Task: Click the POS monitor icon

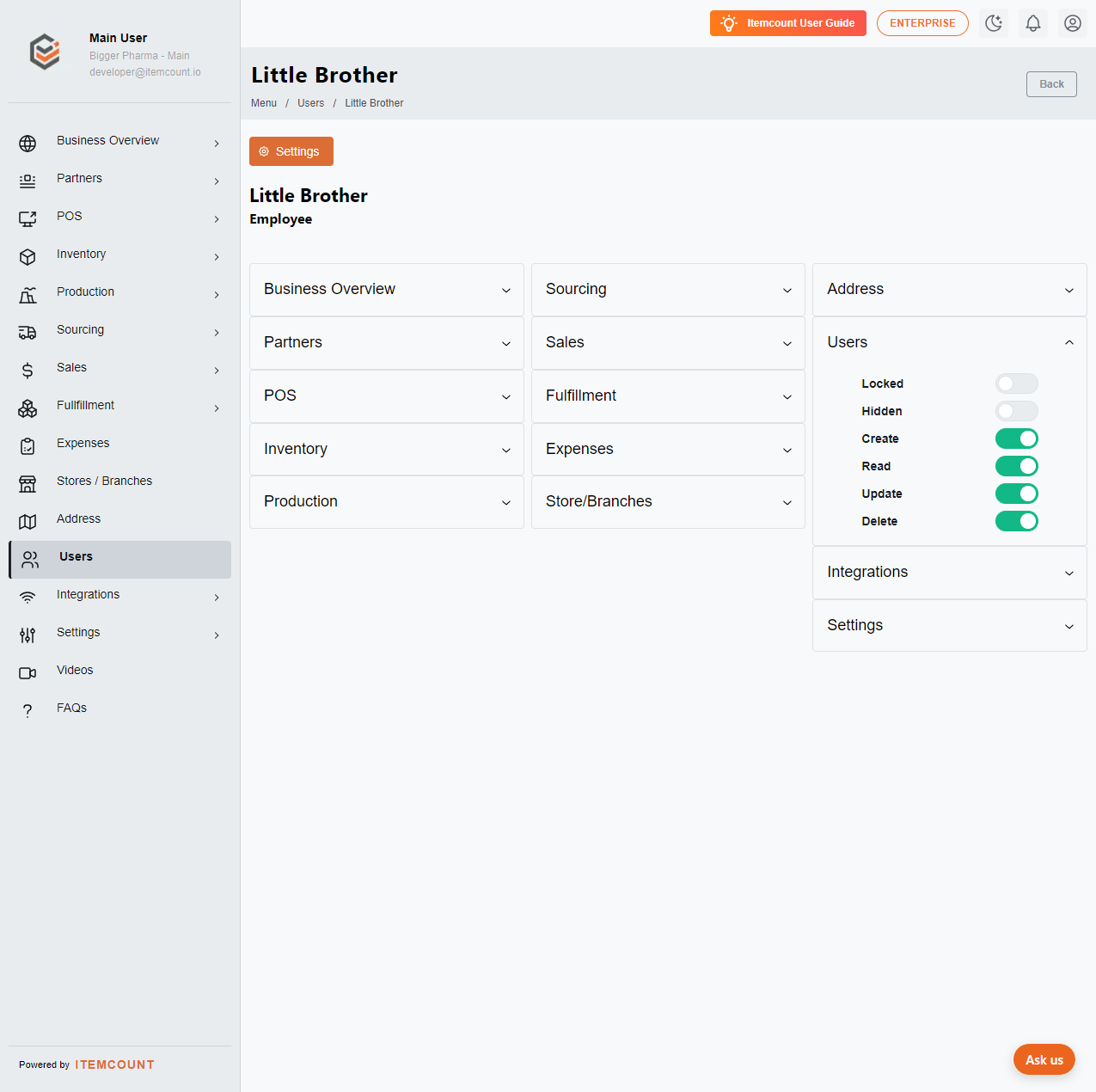Action: click(x=28, y=219)
